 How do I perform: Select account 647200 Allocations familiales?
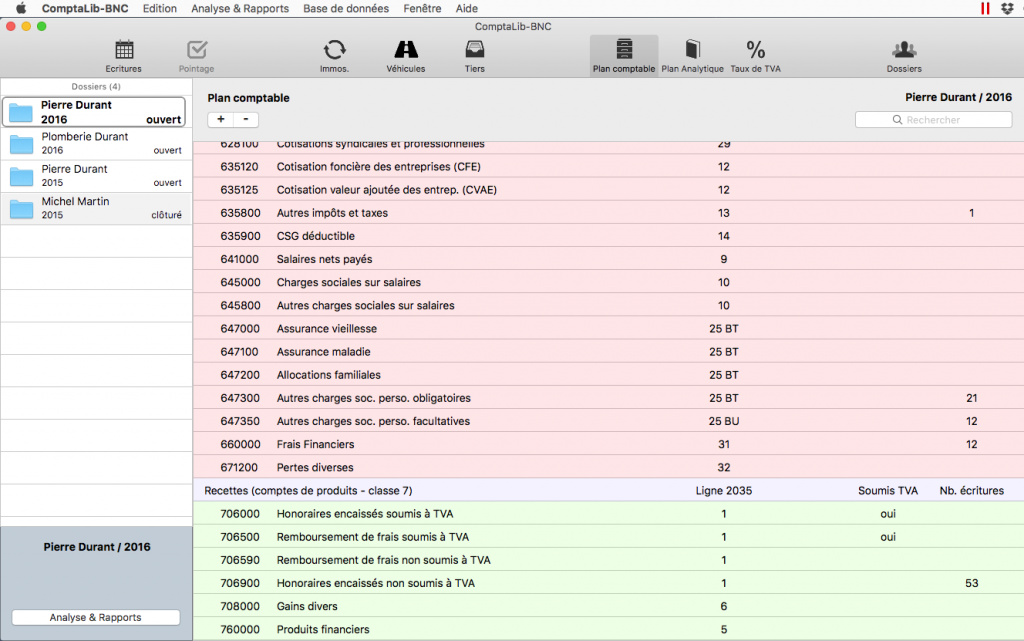click(609, 375)
